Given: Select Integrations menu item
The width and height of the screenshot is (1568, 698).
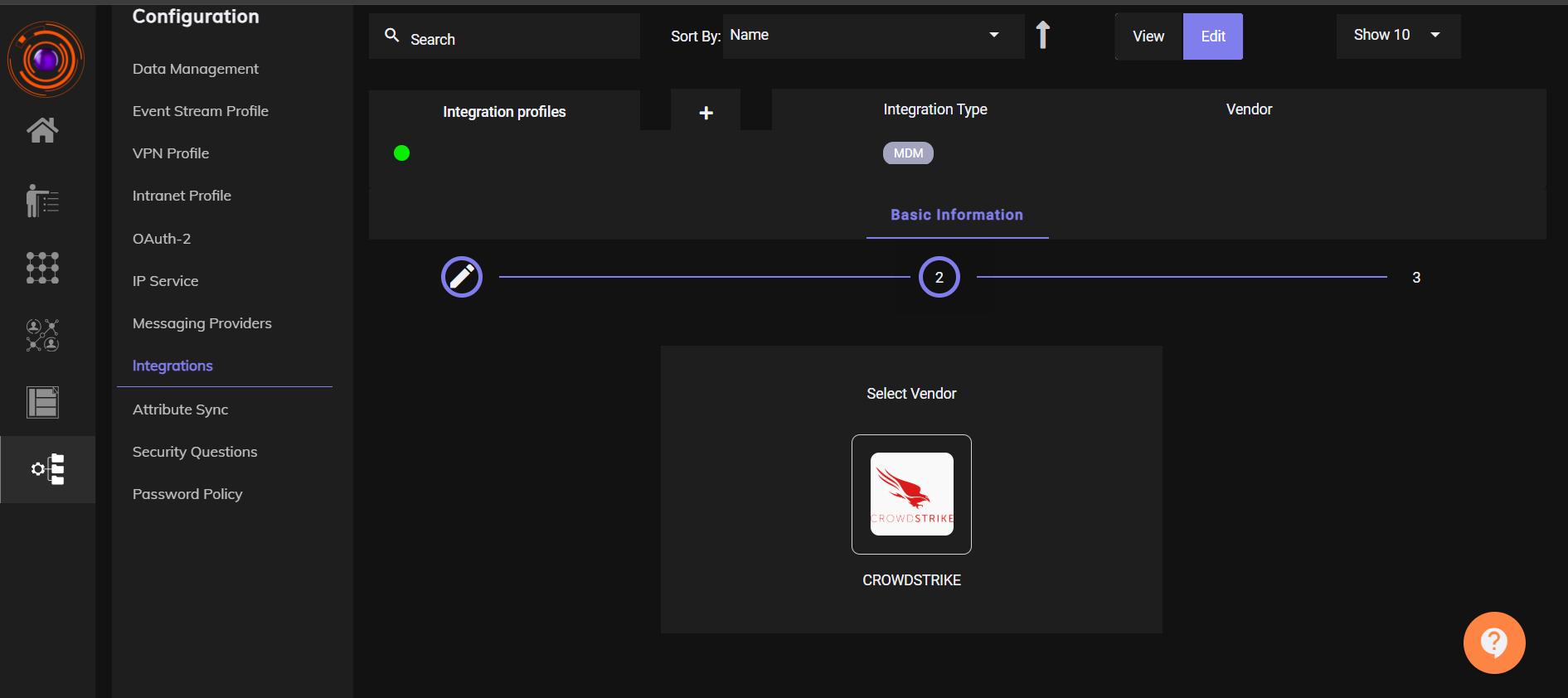Looking at the screenshot, I should pos(172,366).
